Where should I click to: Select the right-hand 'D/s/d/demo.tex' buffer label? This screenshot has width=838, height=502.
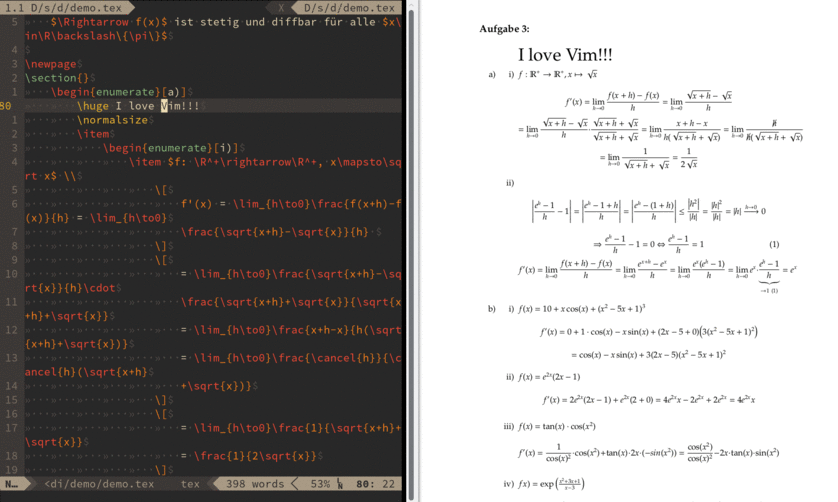pyautogui.click(x=349, y=7)
